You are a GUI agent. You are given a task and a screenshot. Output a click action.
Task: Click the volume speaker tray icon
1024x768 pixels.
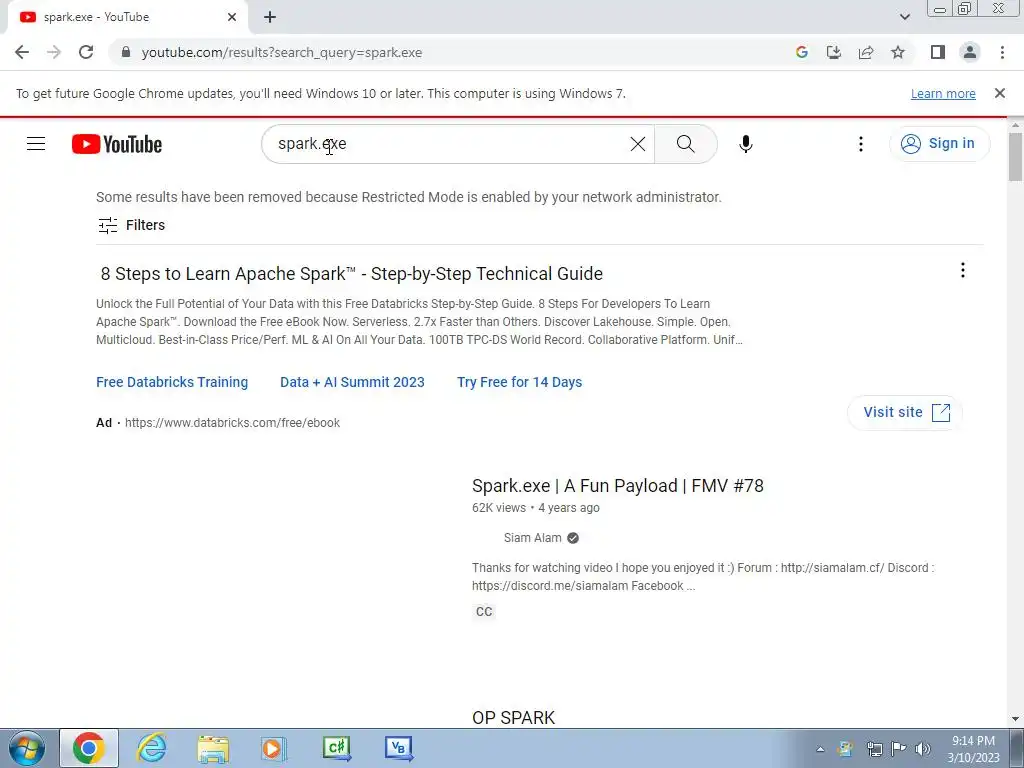coord(923,749)
